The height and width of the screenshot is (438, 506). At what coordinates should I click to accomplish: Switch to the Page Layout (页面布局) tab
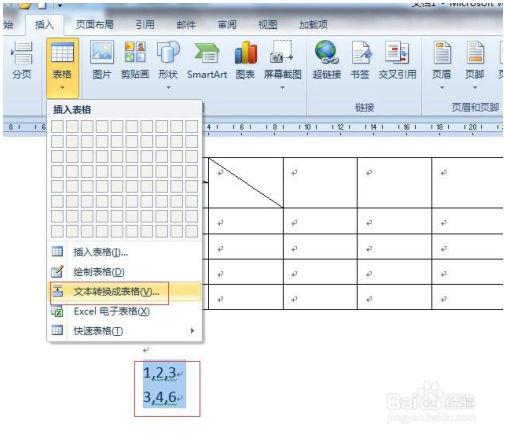click(95, 24)
